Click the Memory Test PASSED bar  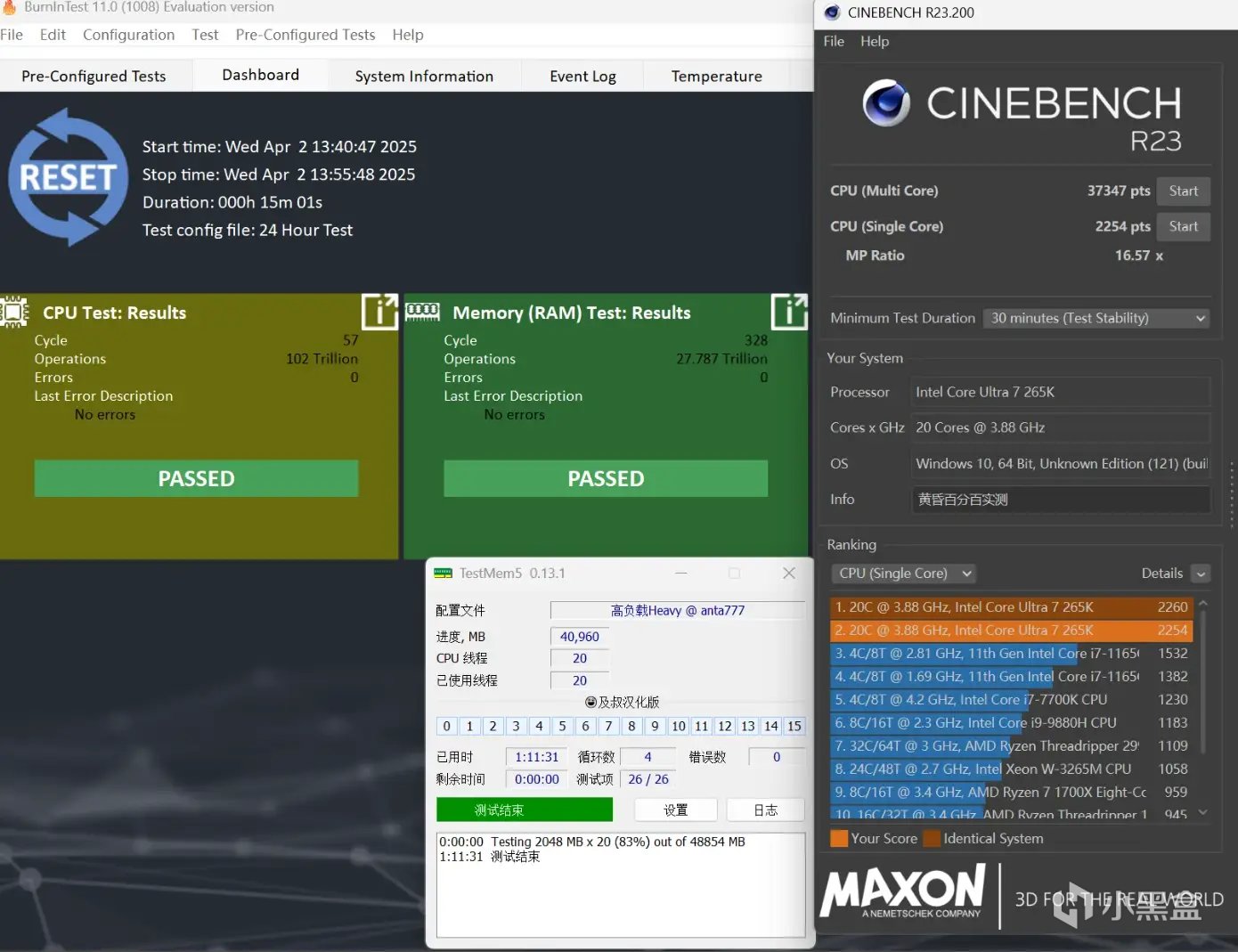(606, 478)
